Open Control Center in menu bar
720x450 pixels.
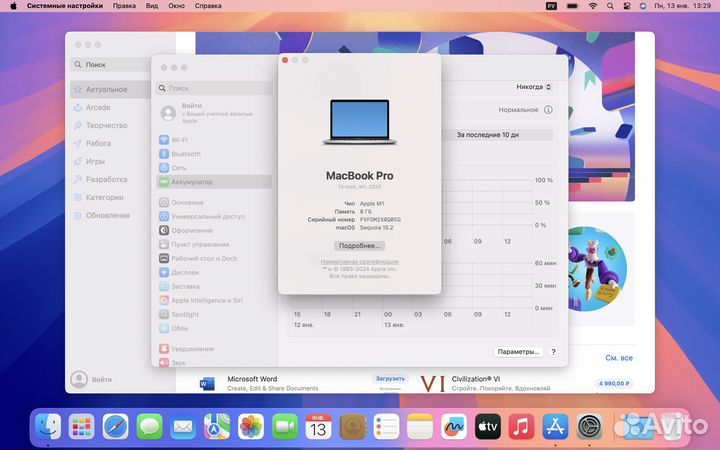[627, 6]
